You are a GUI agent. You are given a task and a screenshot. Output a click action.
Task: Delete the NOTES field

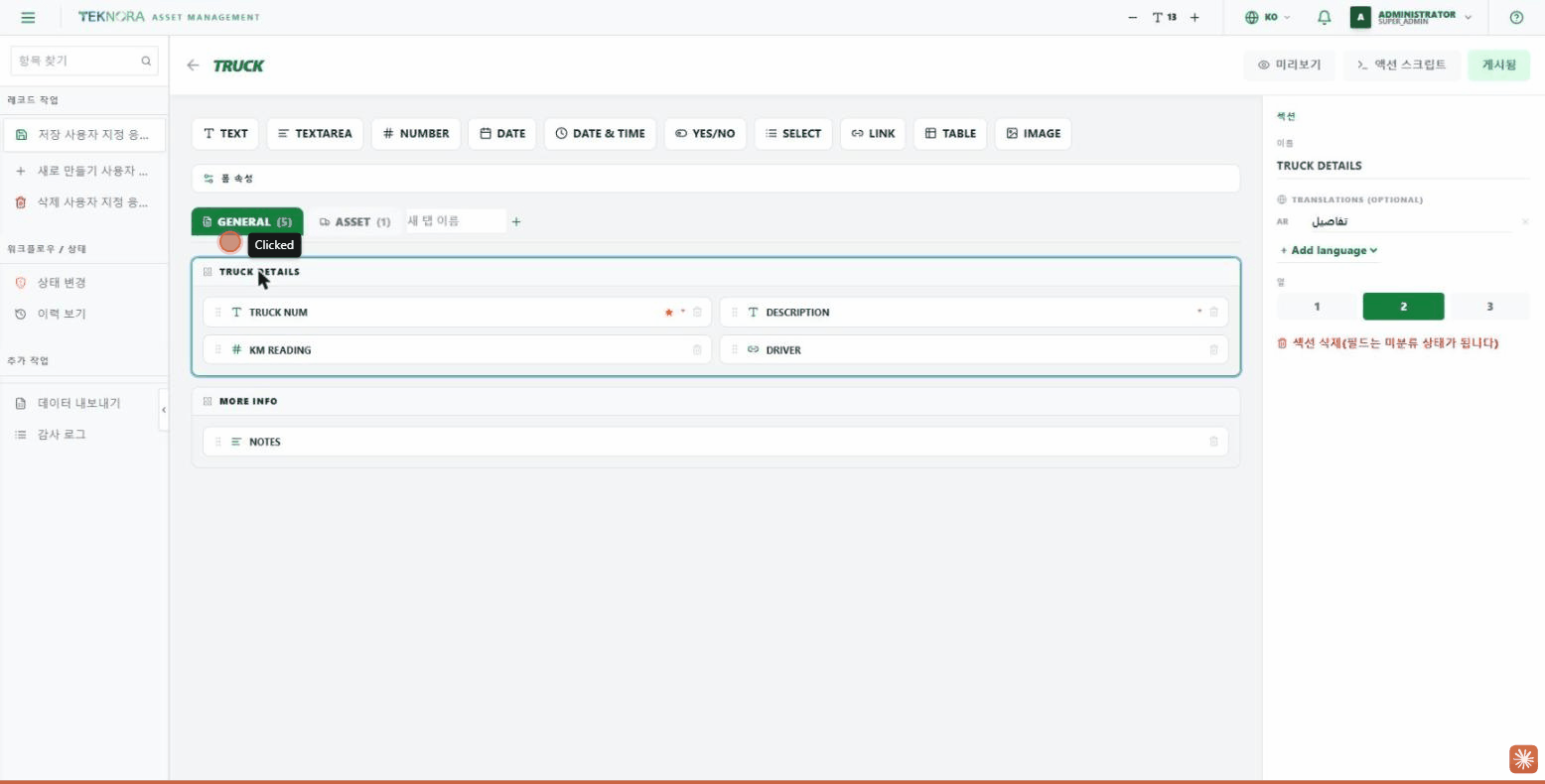click(1213, 442)
